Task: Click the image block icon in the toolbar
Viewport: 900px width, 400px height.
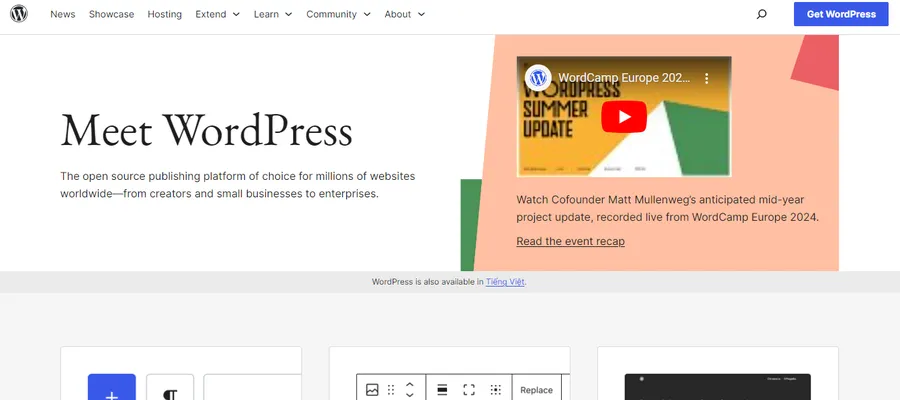Action: tap(372, 390)
